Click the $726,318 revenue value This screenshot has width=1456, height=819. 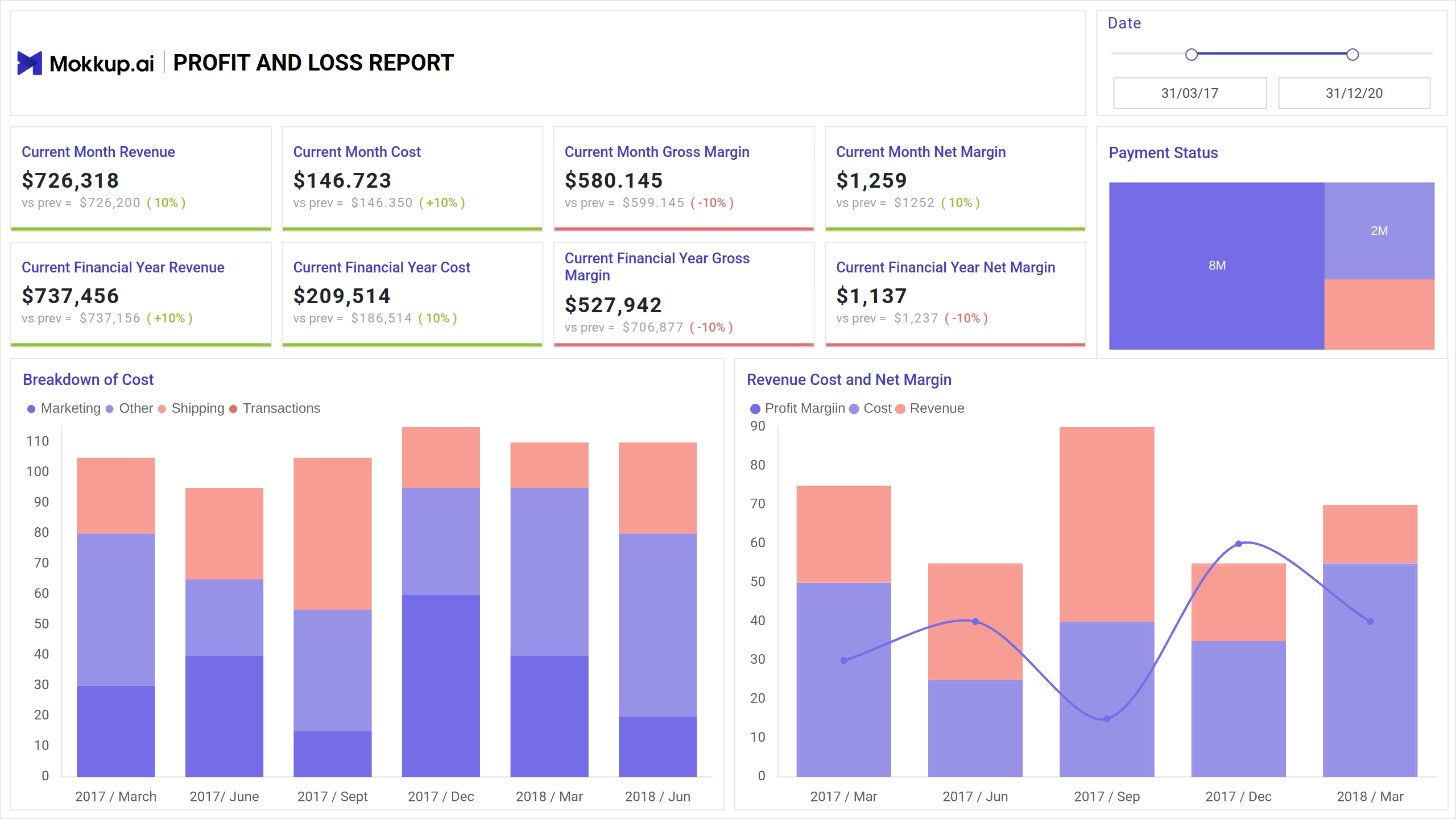click(x=71, y=180)
